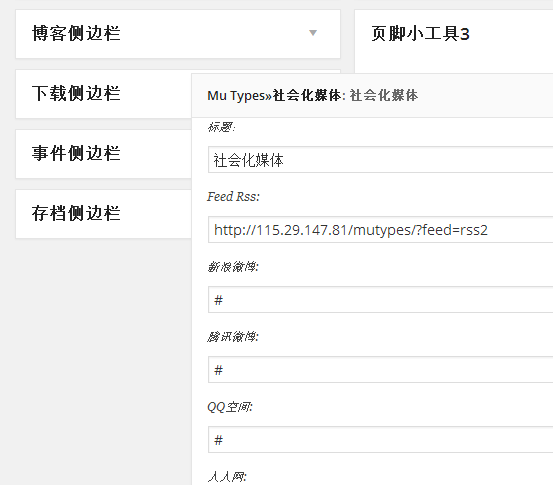Expand the 博客侧边栏 dropdown arrow
Screen dimensions: 553x485
pos(312,33)
